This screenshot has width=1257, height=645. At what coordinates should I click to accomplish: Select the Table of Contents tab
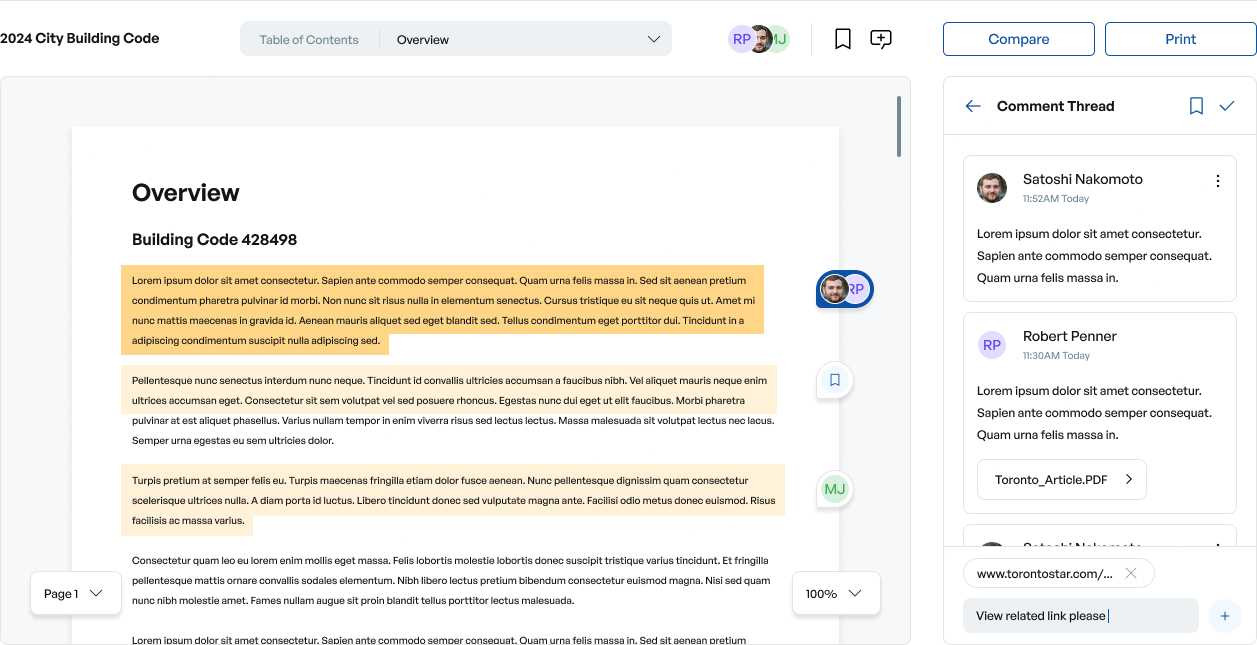pos(309,40)
